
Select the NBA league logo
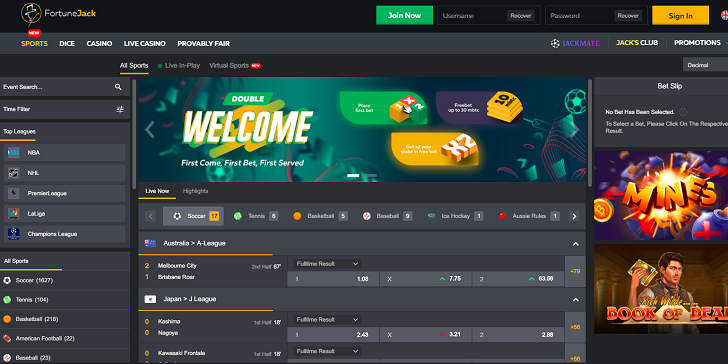[13, 152]
